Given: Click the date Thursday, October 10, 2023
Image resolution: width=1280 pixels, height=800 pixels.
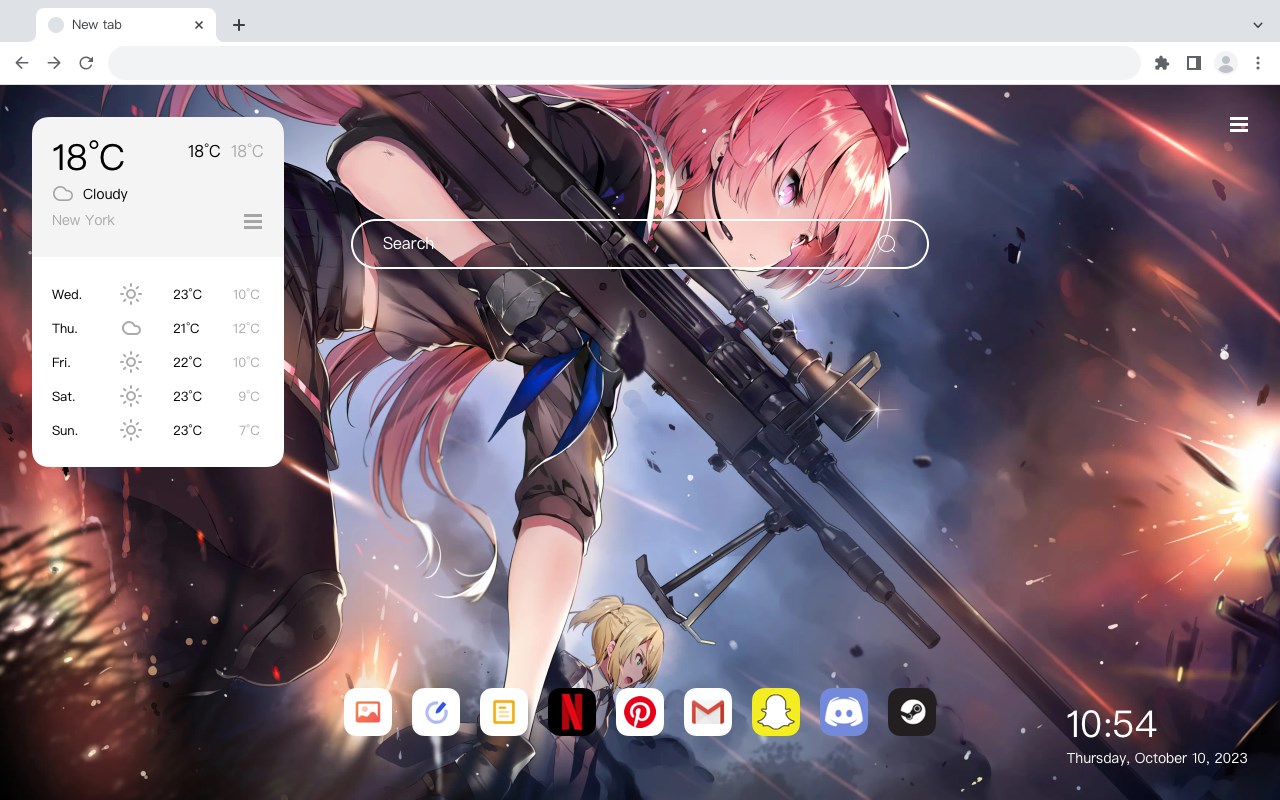Looking at the screenshot, I should click(x=1157, y=758).
